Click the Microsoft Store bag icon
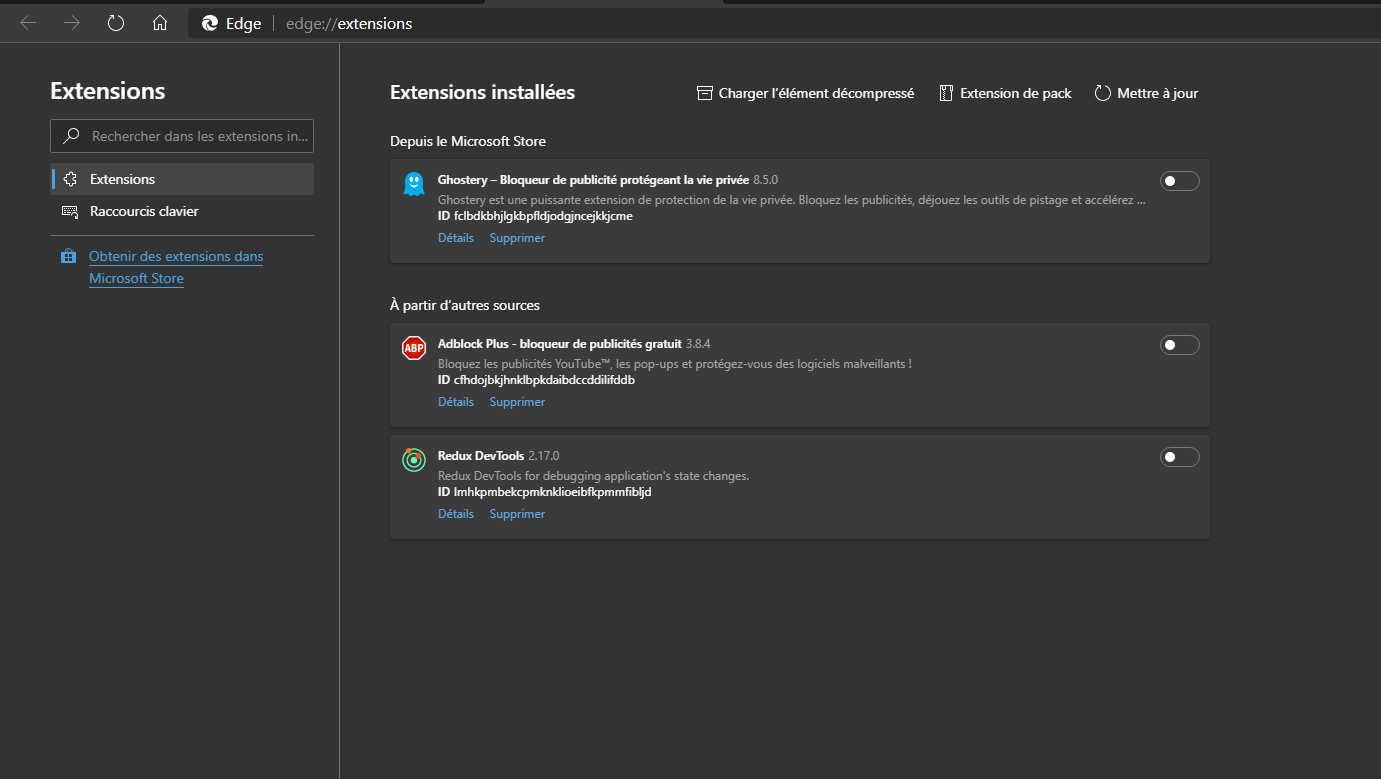 tap(68, 257)
